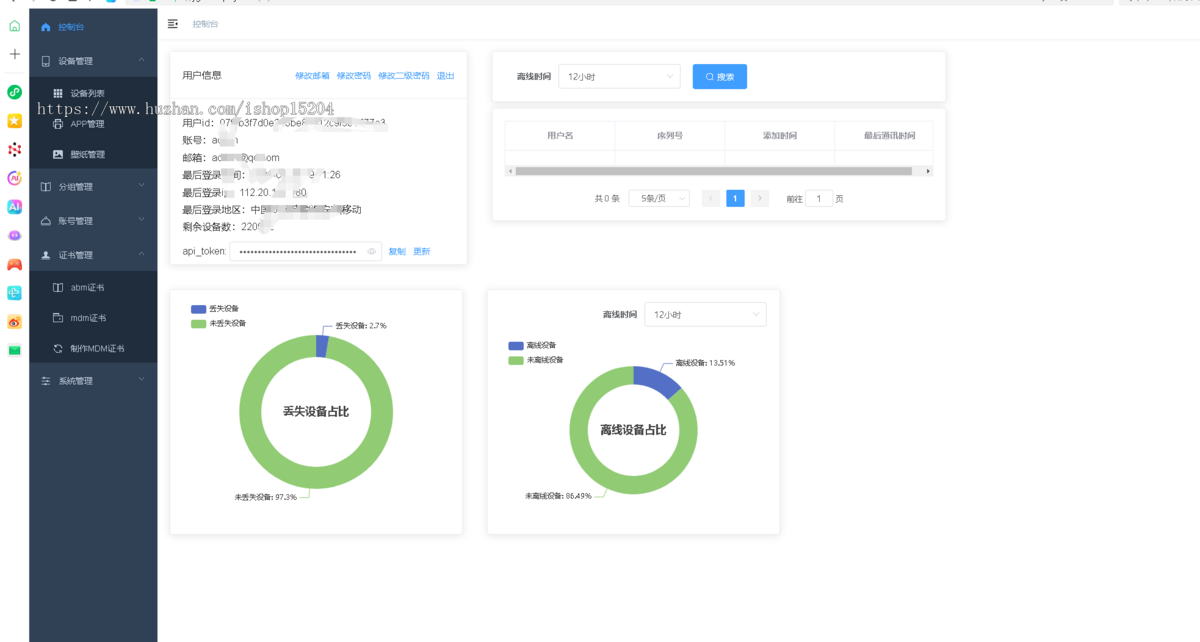The image size is (1200, 642).
Task: Open 制作MDM证书 page
Action: pos(93,349)
